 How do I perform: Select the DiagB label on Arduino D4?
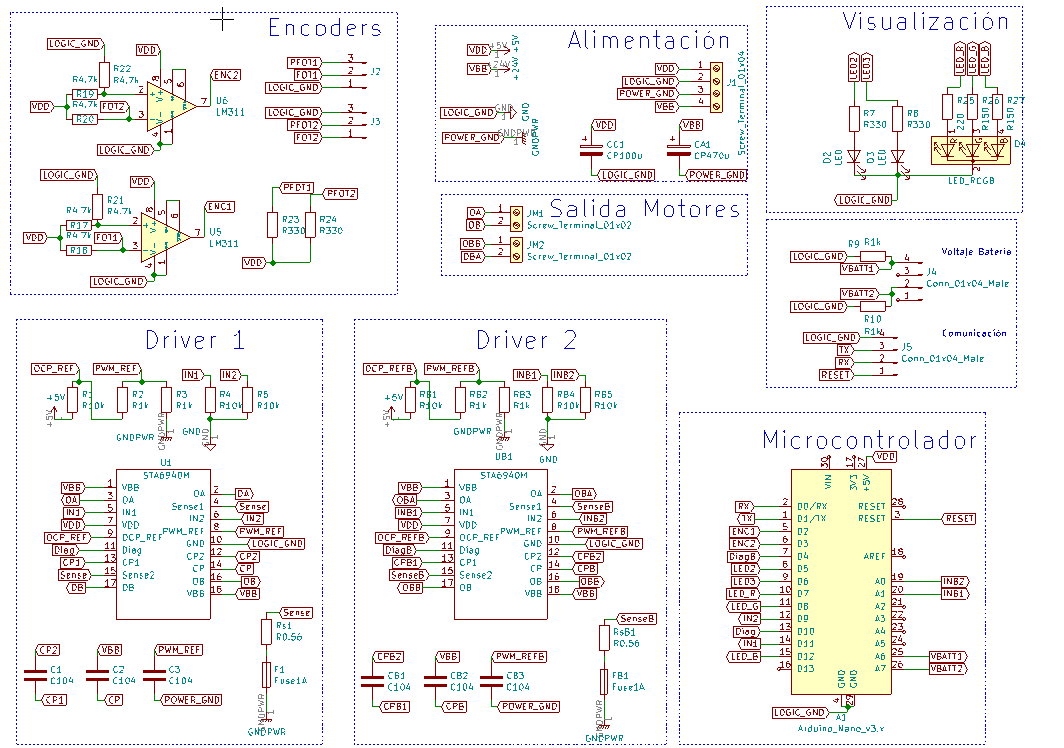(x=742, y=557)
